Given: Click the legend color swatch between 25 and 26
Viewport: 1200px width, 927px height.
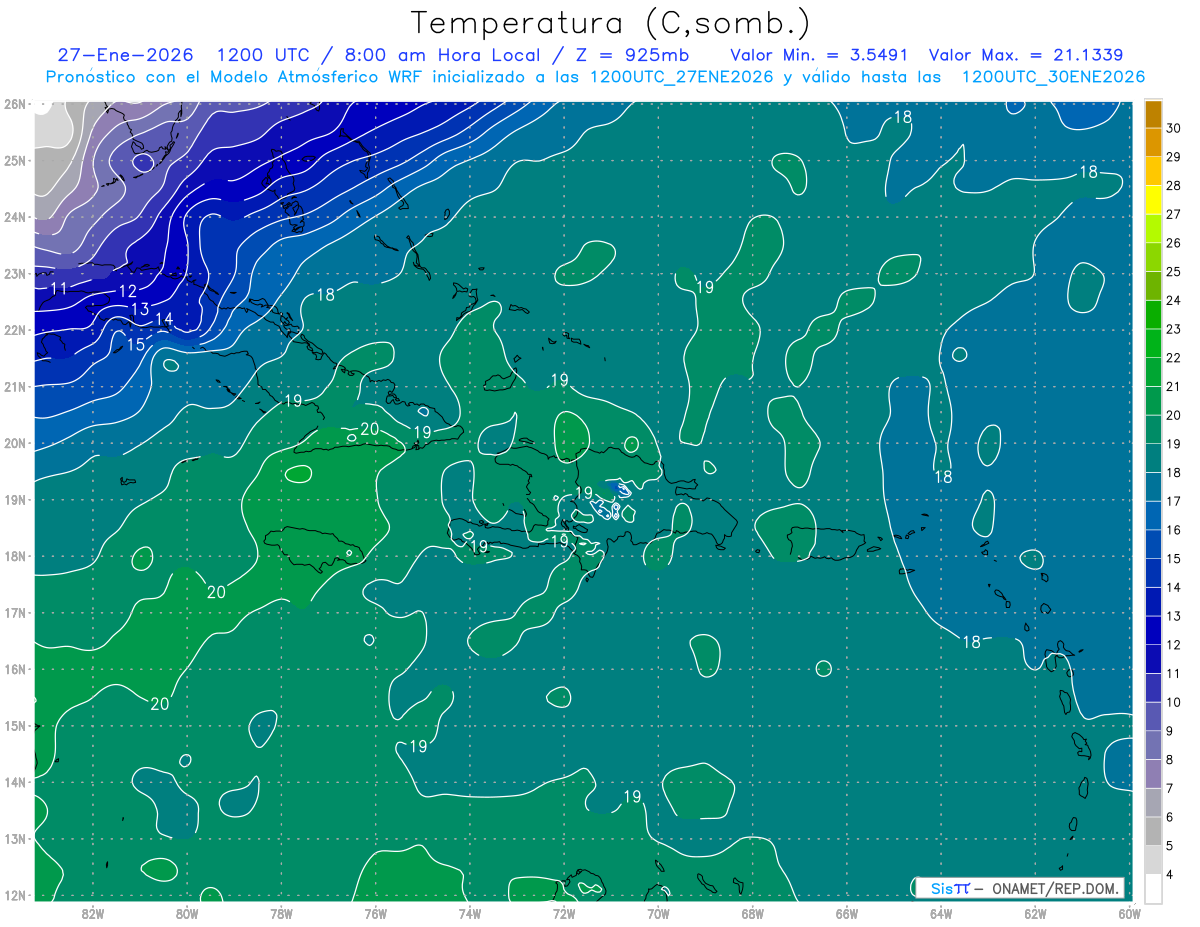Looking at the screenshot, I should point(1153,257).
